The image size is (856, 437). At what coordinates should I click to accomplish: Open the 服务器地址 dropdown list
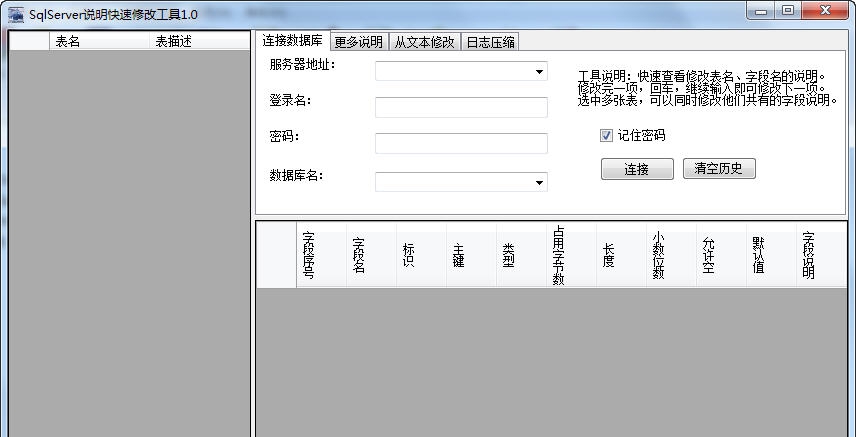[x=539, y=72]
